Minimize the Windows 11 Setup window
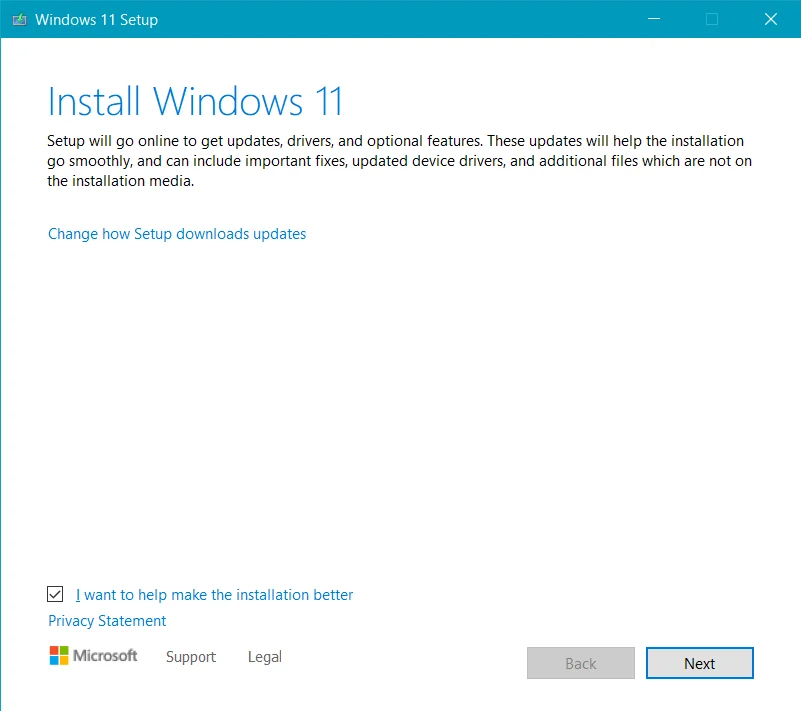 pyautogui.click(x=654, y=19)
